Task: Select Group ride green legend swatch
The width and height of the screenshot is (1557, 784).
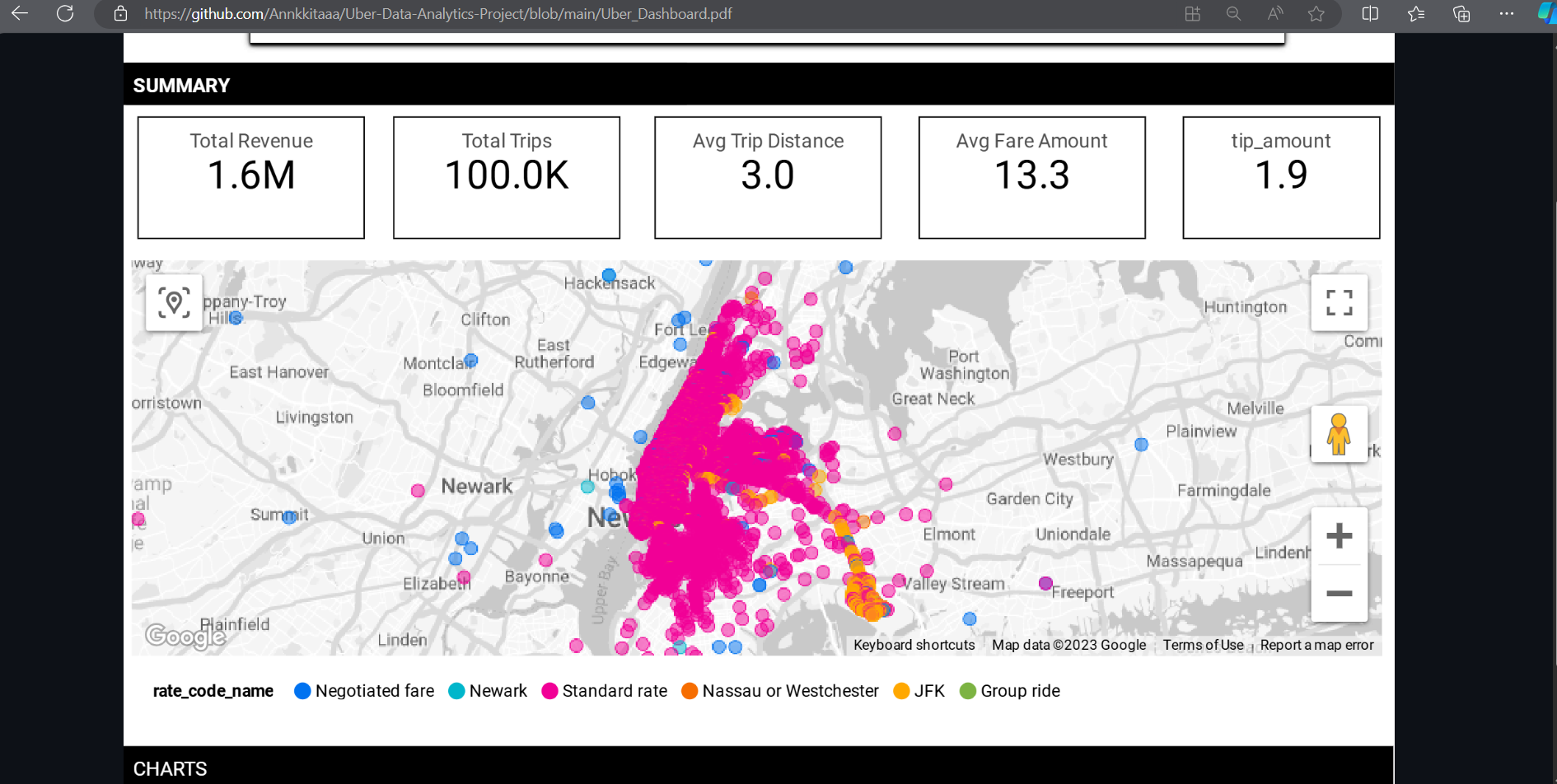Action: click(x=968, y=691)
